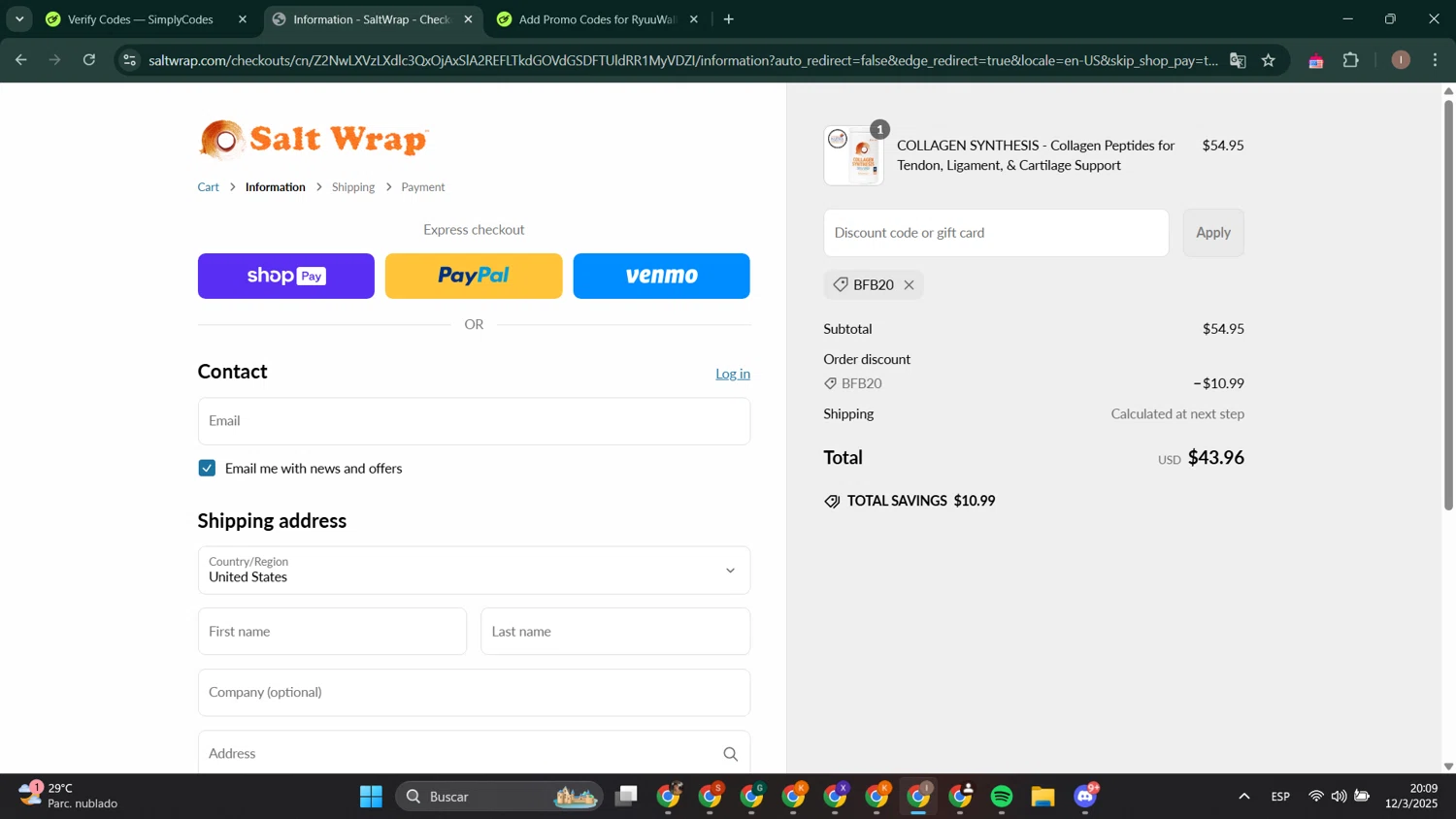Viewport: 1456px width, 819px height.
Task: Remove the BFB20 discount code
Action: 909,284
